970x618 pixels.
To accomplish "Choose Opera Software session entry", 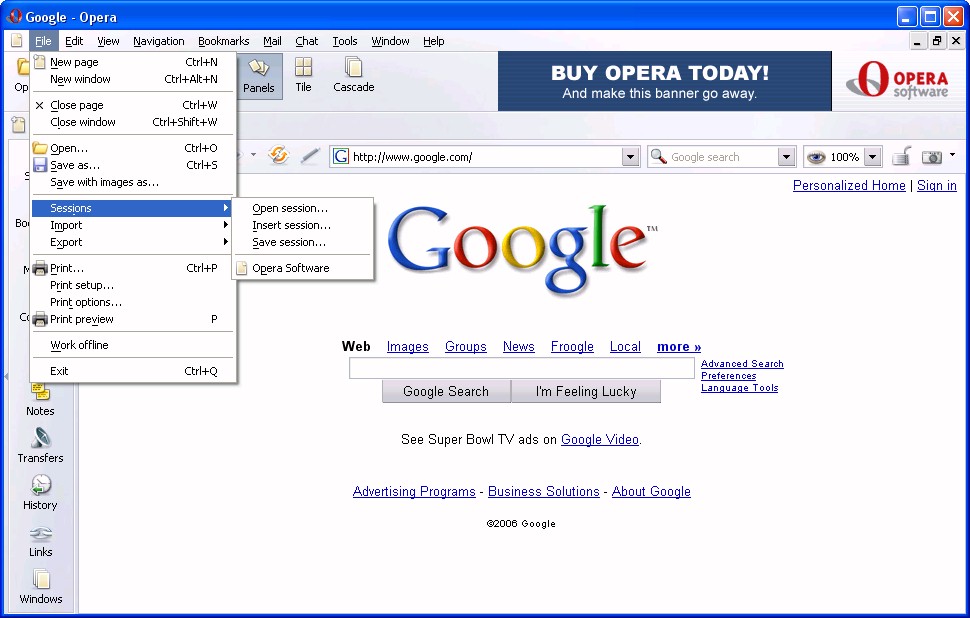I will pyautogui.click(x=303, y=268).
